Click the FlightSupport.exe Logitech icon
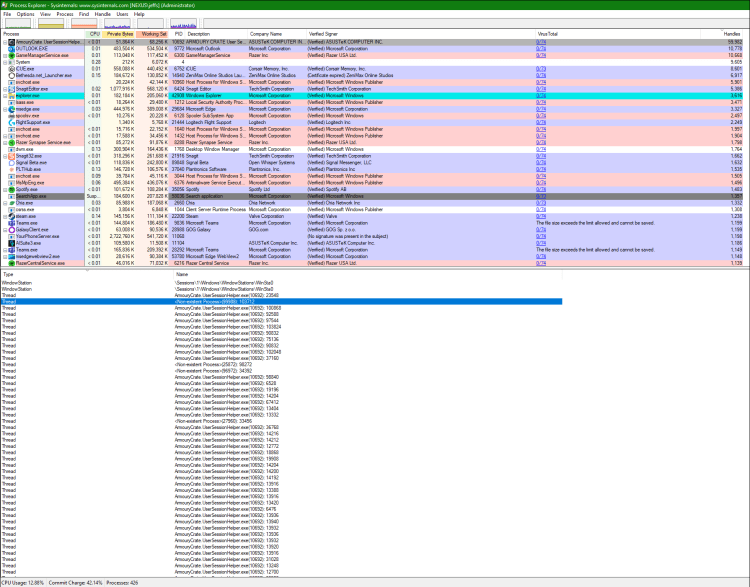The height and width of the screenshot is (587, 750). (11, 122)
